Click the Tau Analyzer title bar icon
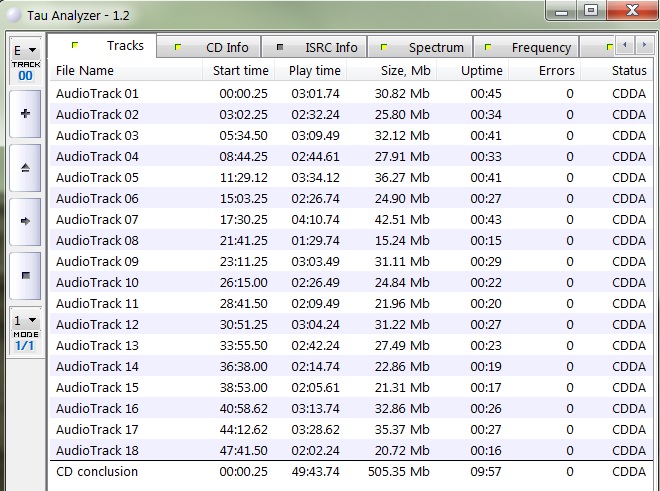660x491 pixels. 12,11
